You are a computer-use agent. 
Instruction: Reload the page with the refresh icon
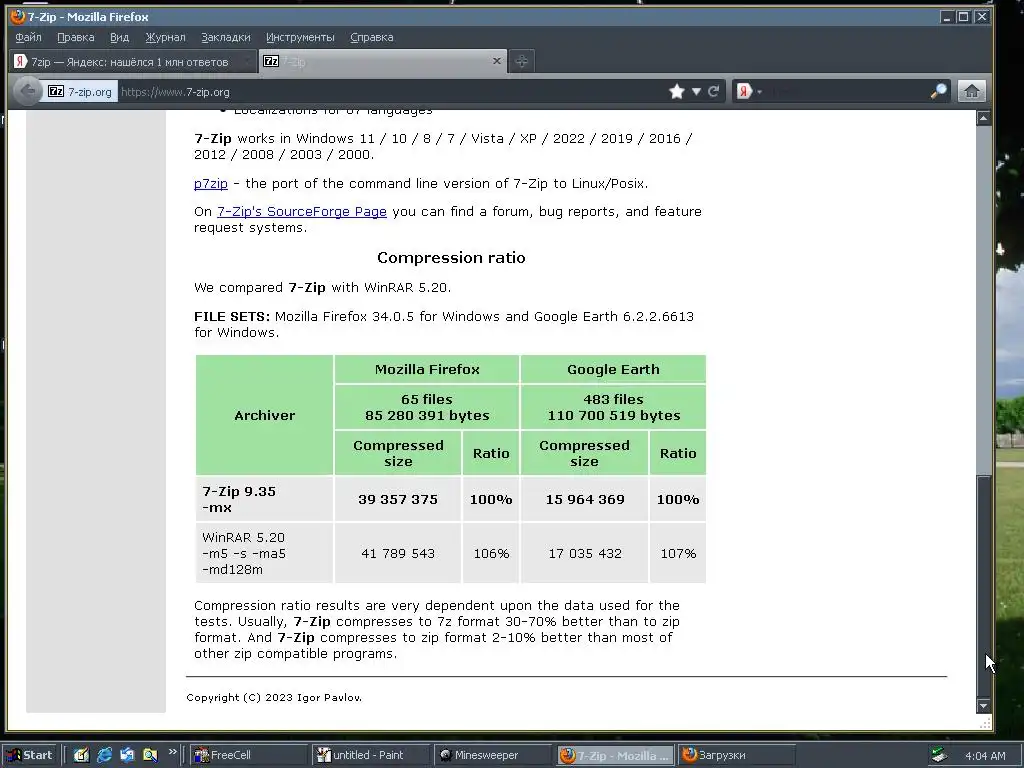tap(713, 91)
